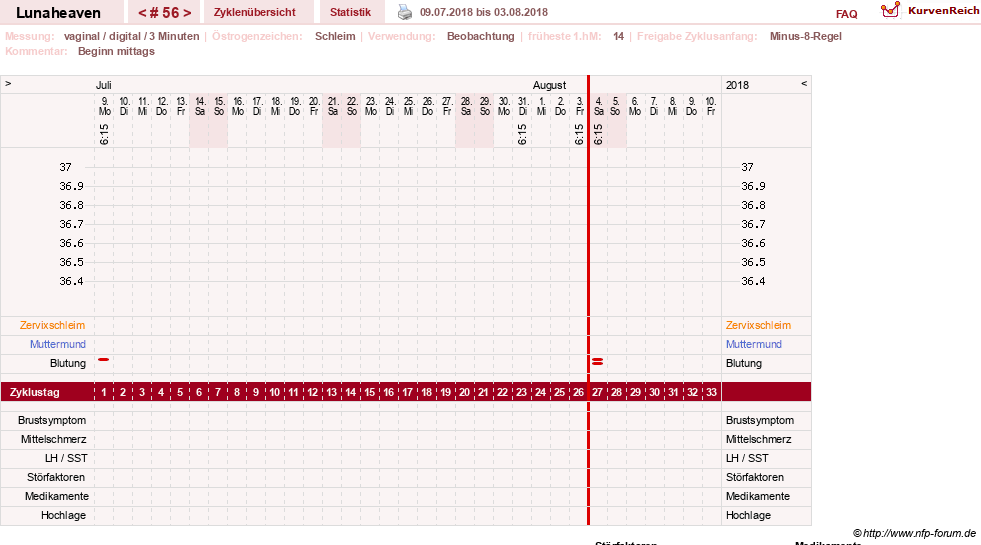
Task: Click the right 'Brustsymptom' row label
Action: (x=760, y=420)
